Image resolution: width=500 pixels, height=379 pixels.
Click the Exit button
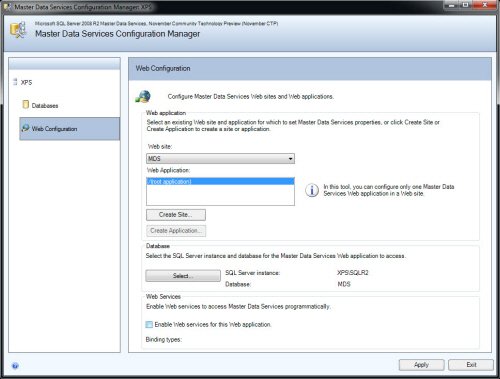click(471, 365)
